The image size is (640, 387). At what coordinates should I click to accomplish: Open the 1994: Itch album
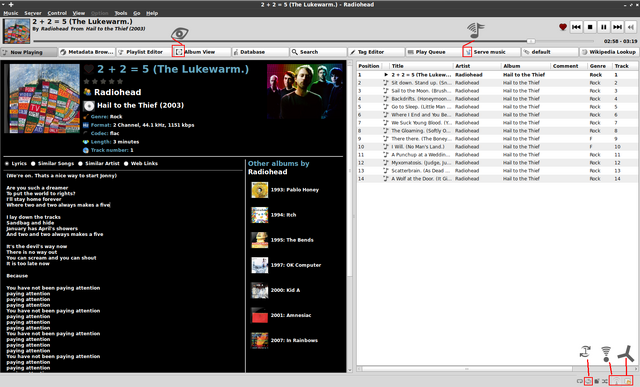pyautogui.click(x=274, y=215)
